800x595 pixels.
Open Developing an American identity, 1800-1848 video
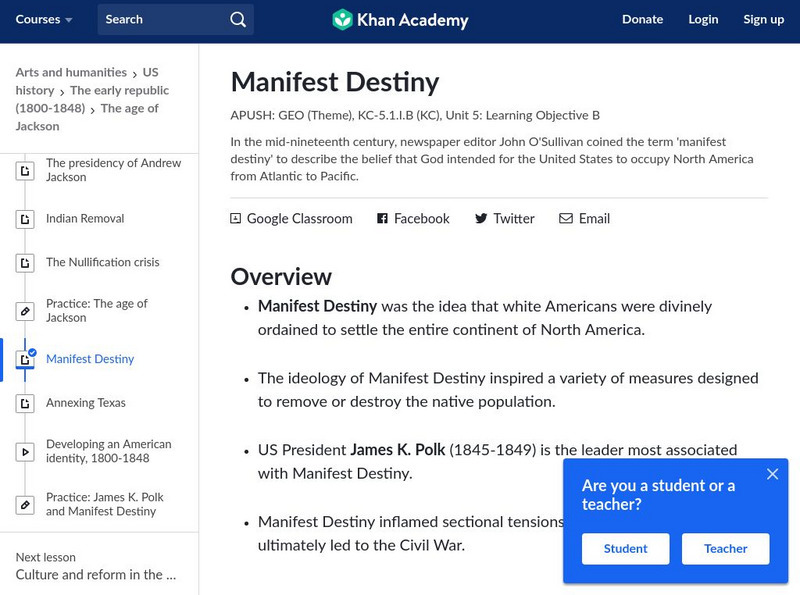click(109, 451)
